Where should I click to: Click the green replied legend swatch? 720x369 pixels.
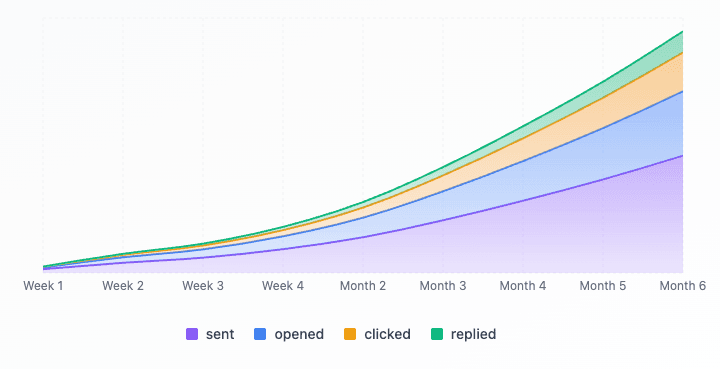(437, 334)
